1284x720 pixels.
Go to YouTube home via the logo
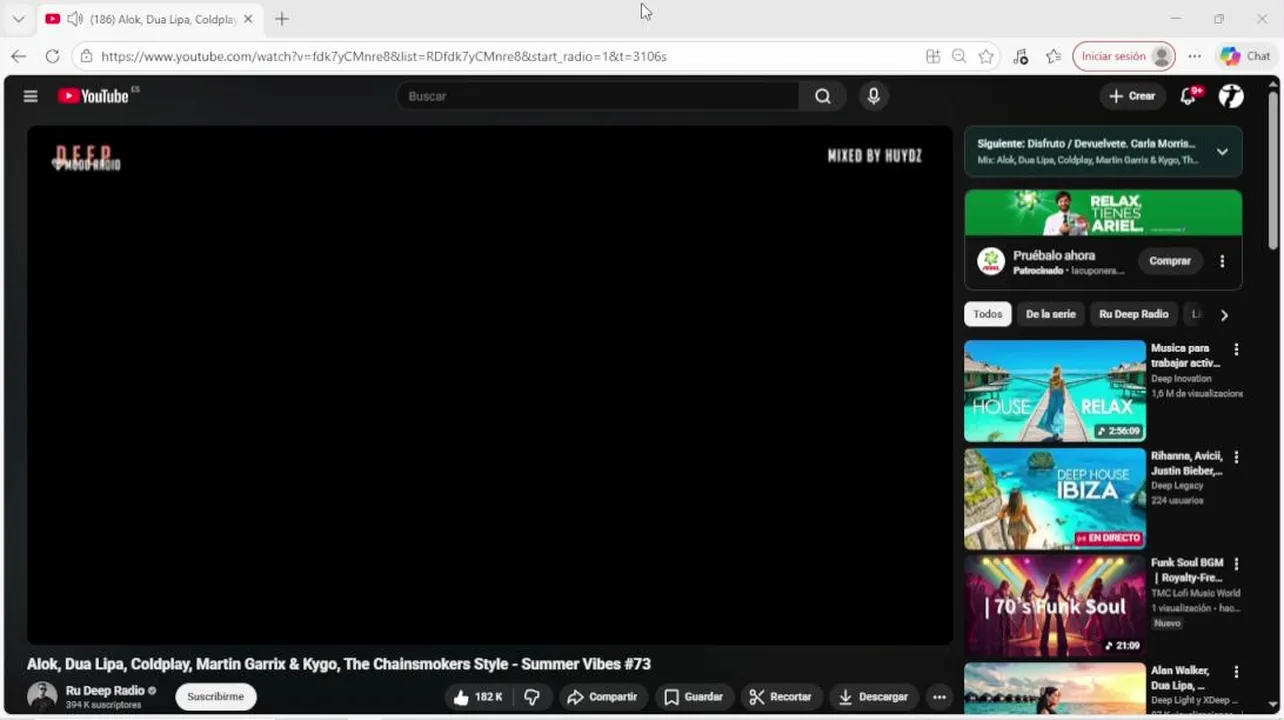(x=93, y=96)
